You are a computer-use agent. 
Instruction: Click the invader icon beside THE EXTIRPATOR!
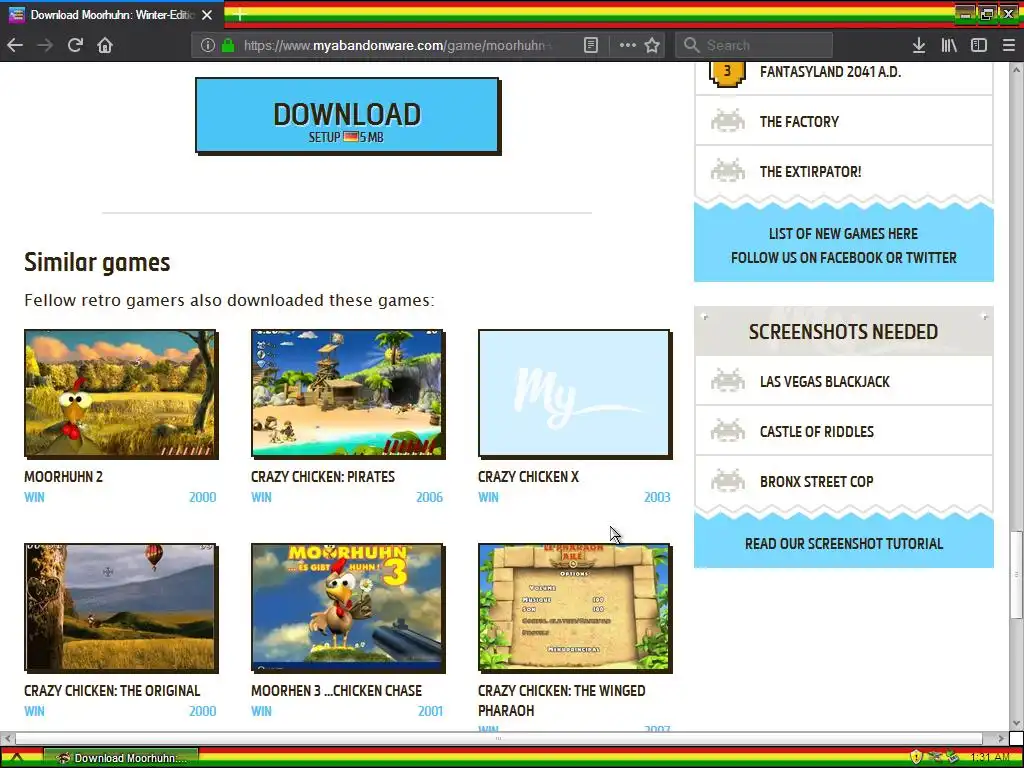click(728, 170)
